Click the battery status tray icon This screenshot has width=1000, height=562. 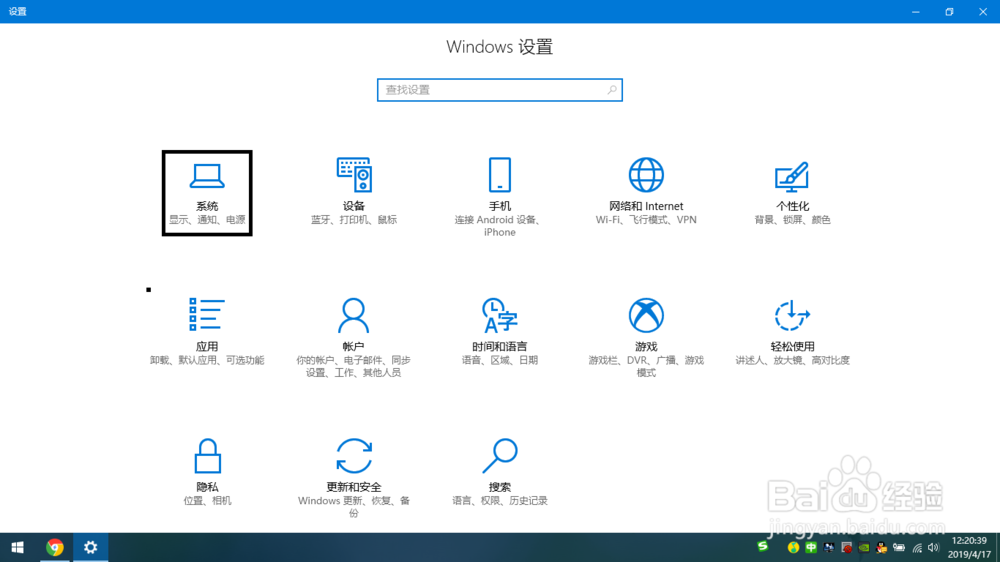click(x=899, y=547)
